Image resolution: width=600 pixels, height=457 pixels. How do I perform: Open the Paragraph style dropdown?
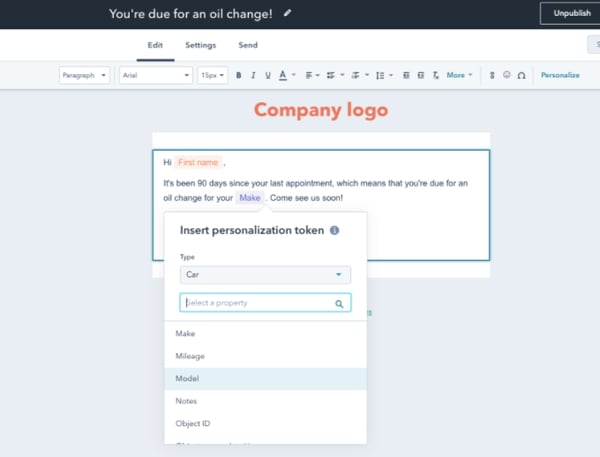(x=85, y=75)
